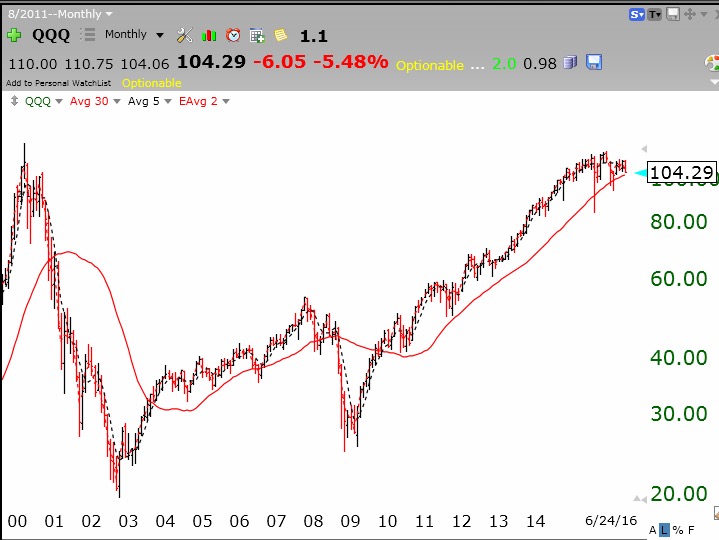Click the gray T time-link icon
The height and width of the screenshot is (540, 719).
(655, 15)
